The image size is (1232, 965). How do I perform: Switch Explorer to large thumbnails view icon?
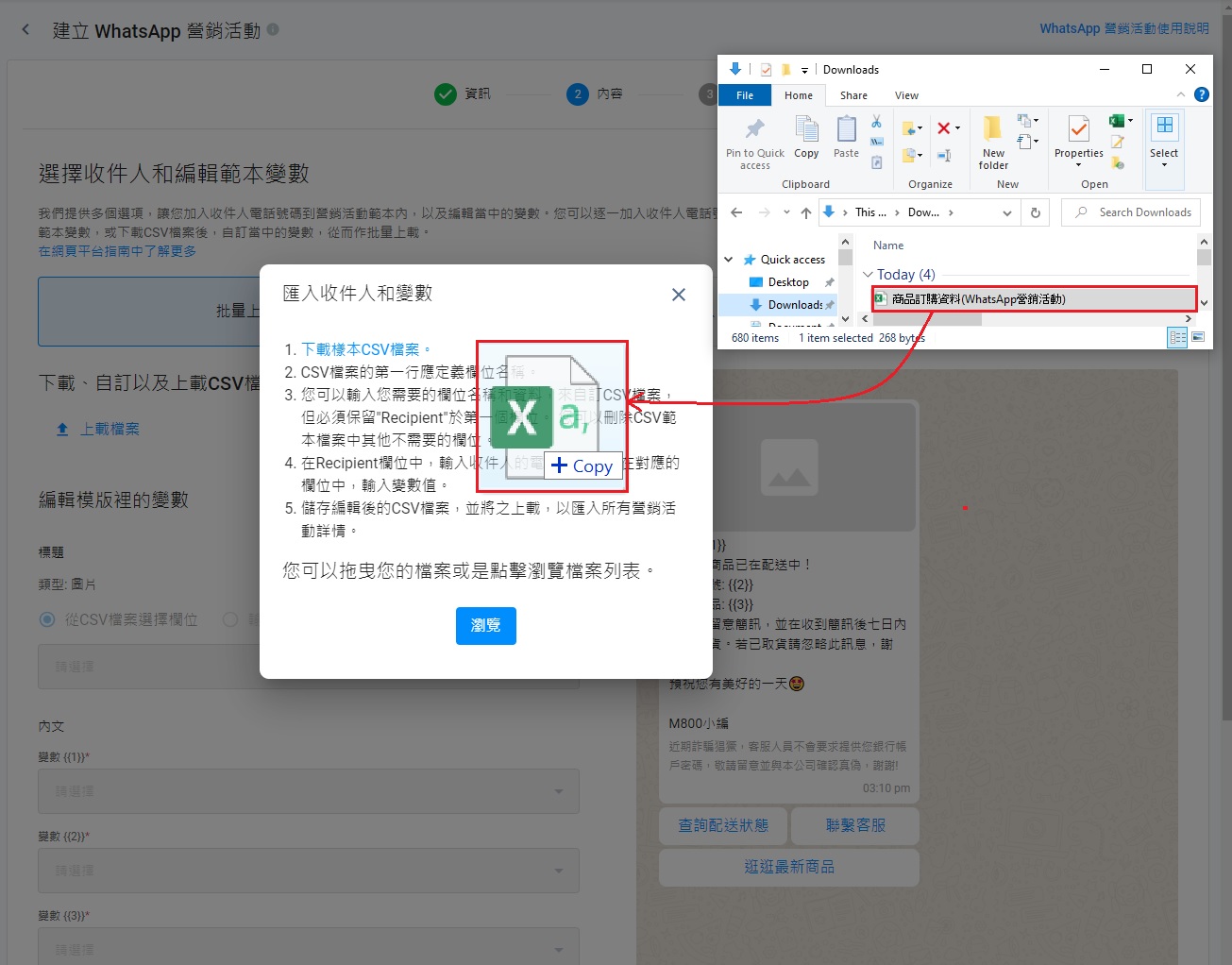(1198, 337)
